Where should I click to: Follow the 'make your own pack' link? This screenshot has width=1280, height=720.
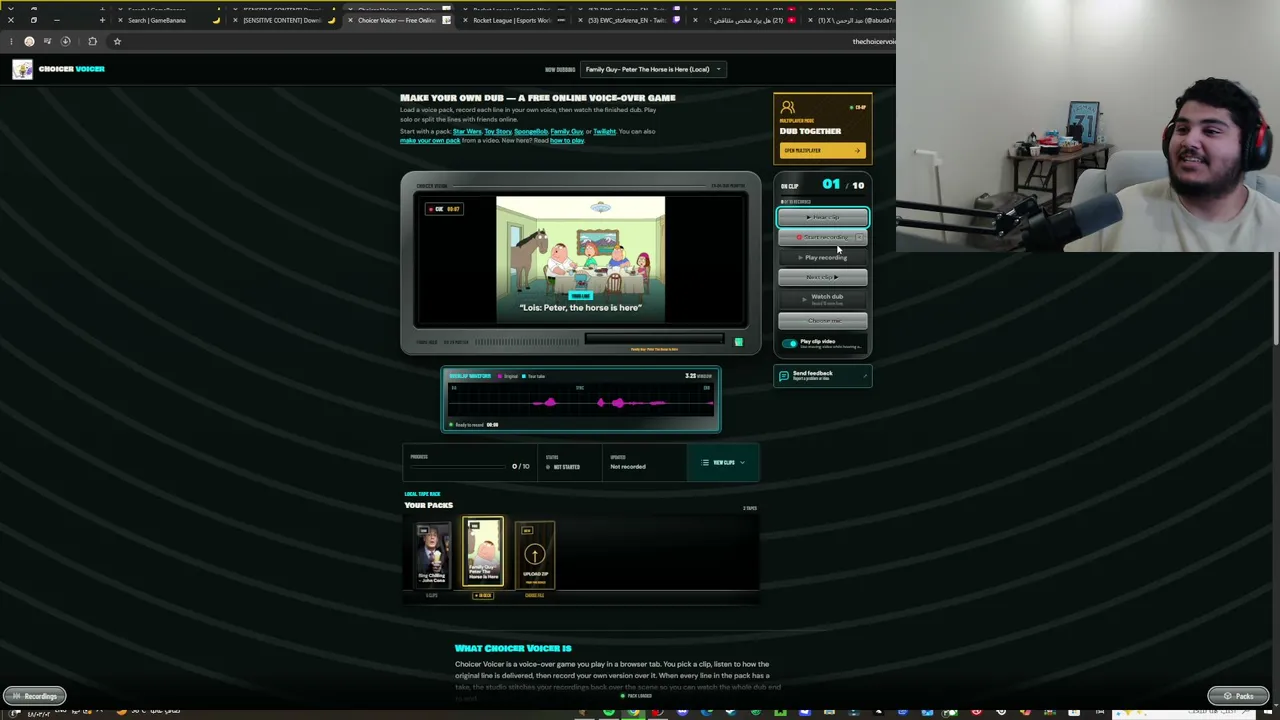430,140
